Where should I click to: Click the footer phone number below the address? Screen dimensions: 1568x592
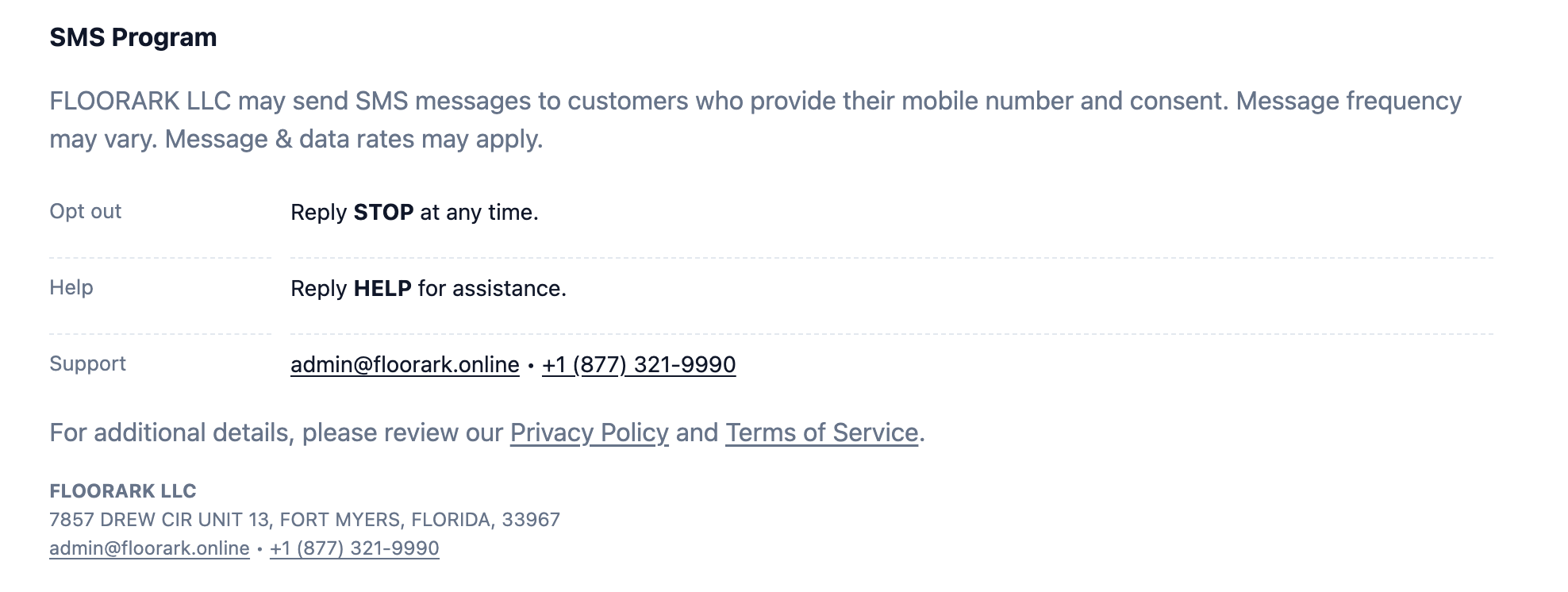(x=354, y=548)
